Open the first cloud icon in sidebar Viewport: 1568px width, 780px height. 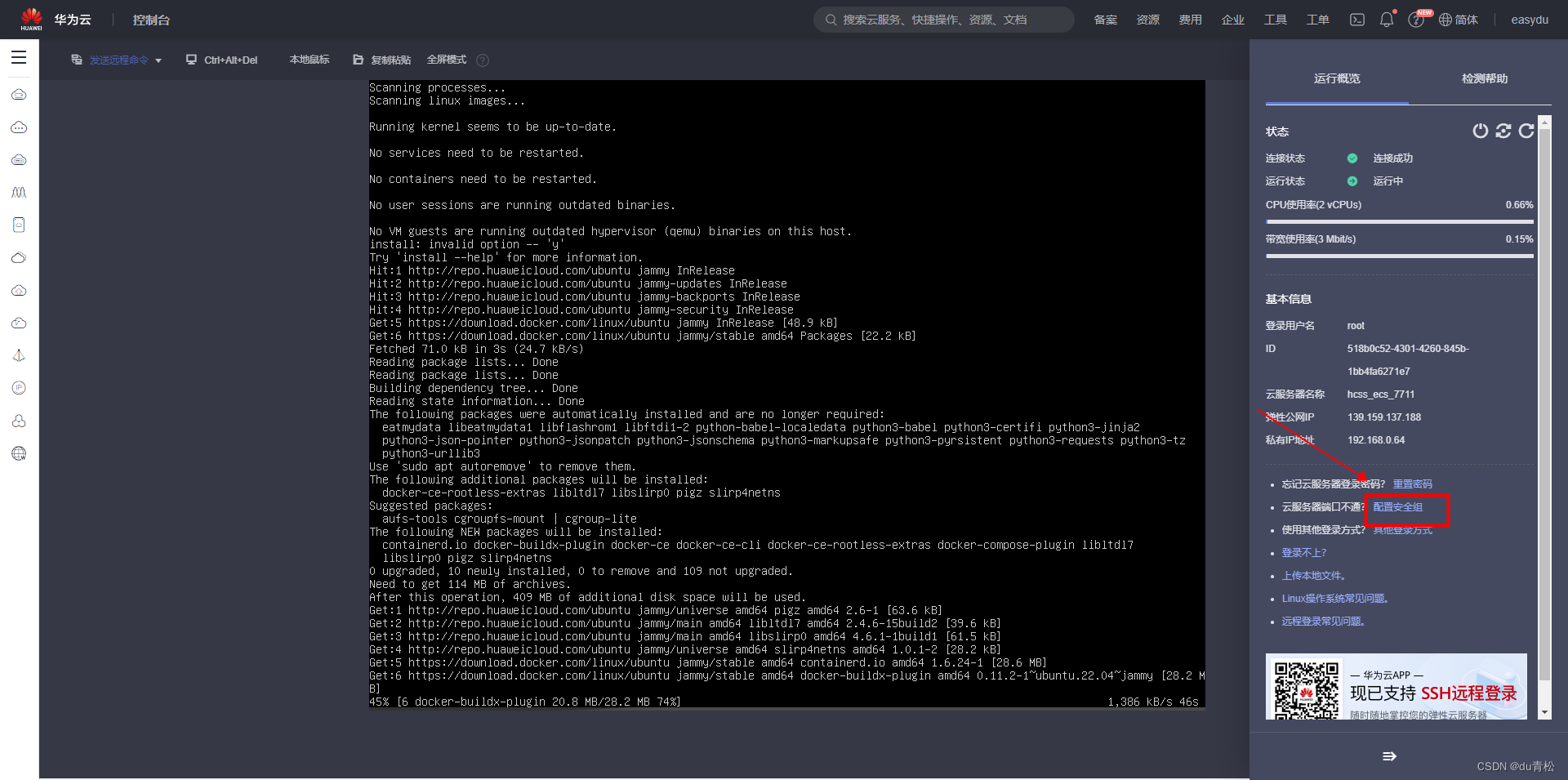click(19, 95)
